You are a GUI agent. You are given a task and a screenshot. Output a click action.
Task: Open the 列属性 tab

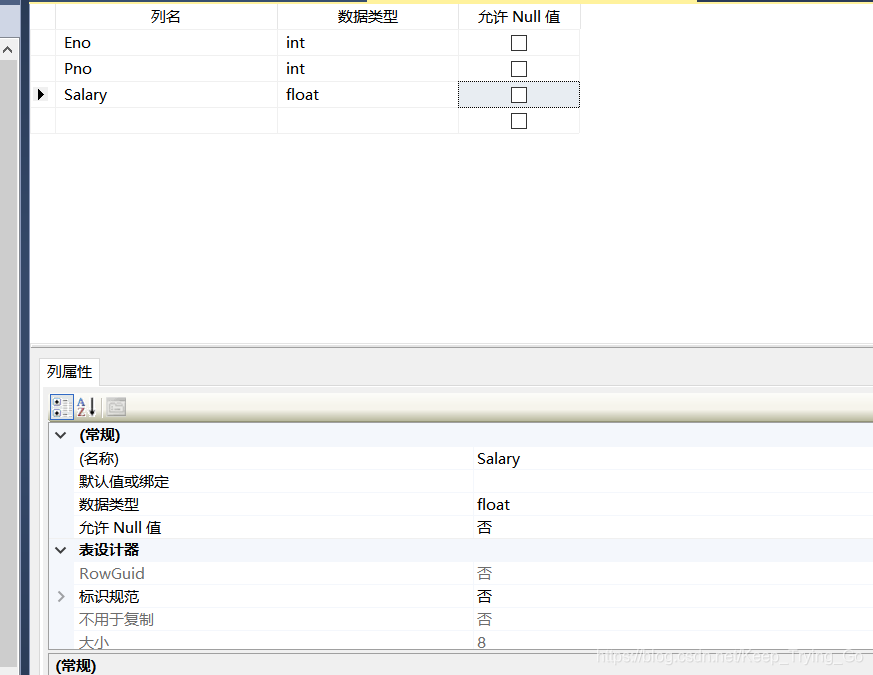(70, 372)
